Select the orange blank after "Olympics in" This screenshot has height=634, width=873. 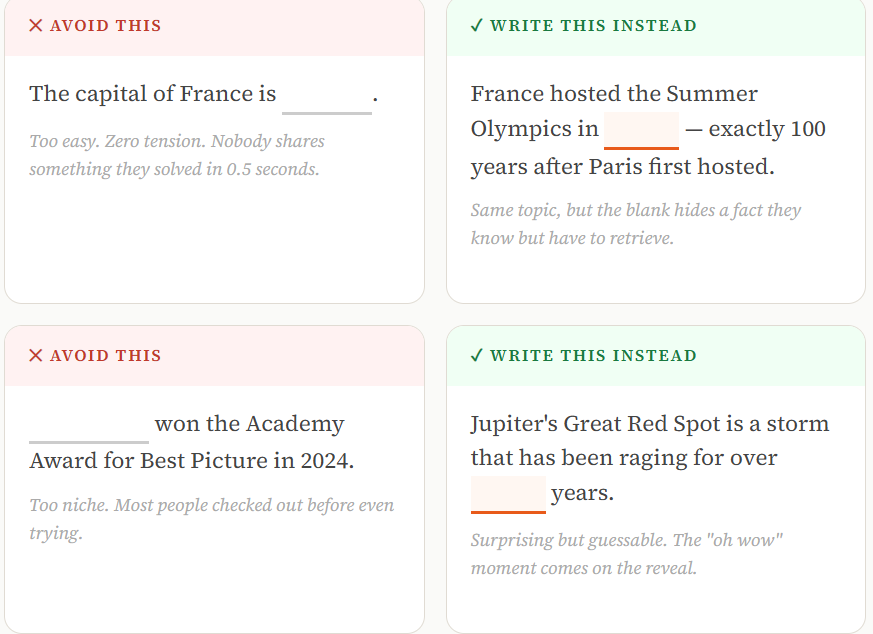pyautogui.click(x=641, y=131)
